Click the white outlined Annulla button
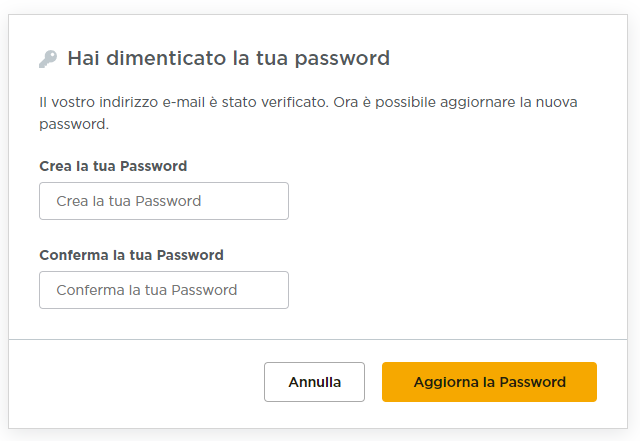The width and height of the screenshot is (640, 441). pos(314,382)
